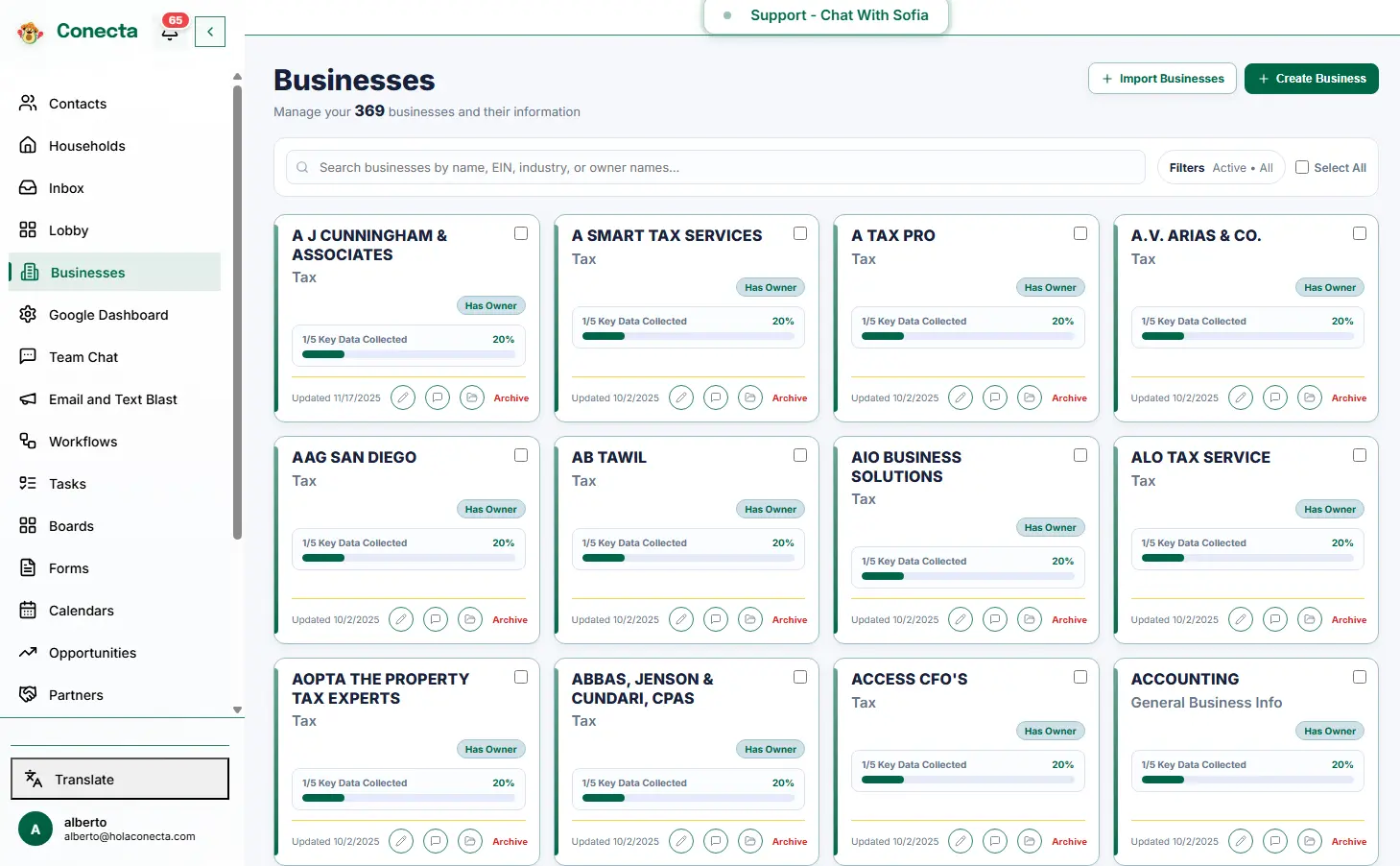
Task: Open Workflows in the sidebar
Action: coord(83,442)
